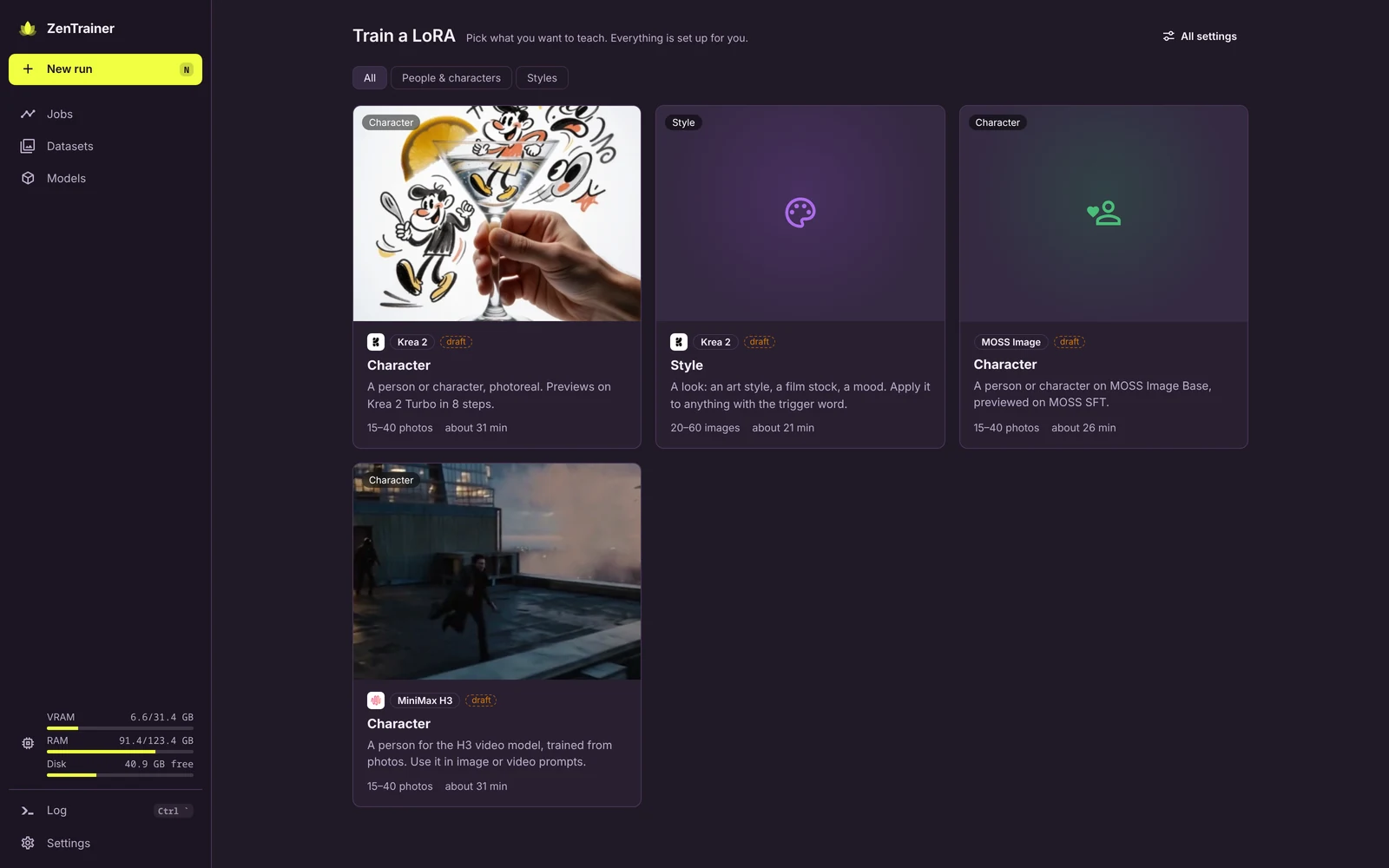Go to Jobs page

pyautogui.click(x=105, y=114)
